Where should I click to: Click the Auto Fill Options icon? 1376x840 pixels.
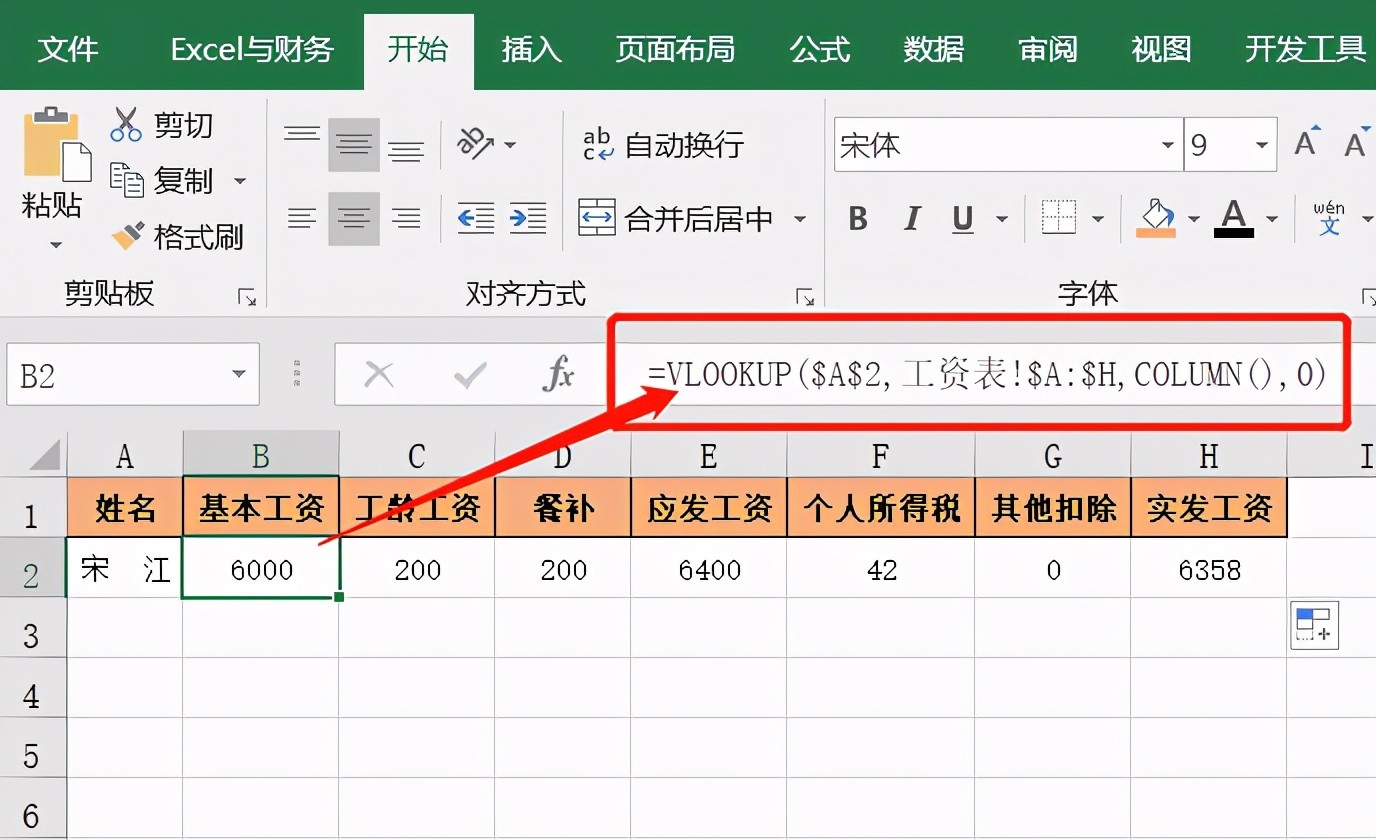1313,625
